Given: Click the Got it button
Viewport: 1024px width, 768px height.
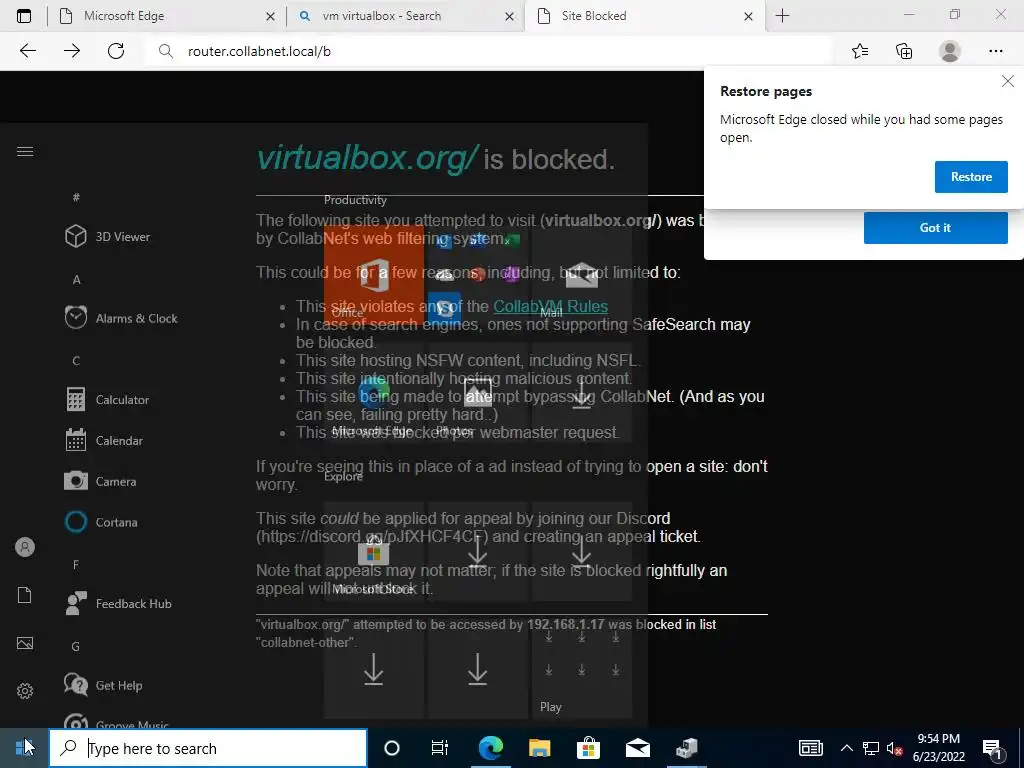Looking at the screenshot, I should pyautogui.click(x=935, y=228).
